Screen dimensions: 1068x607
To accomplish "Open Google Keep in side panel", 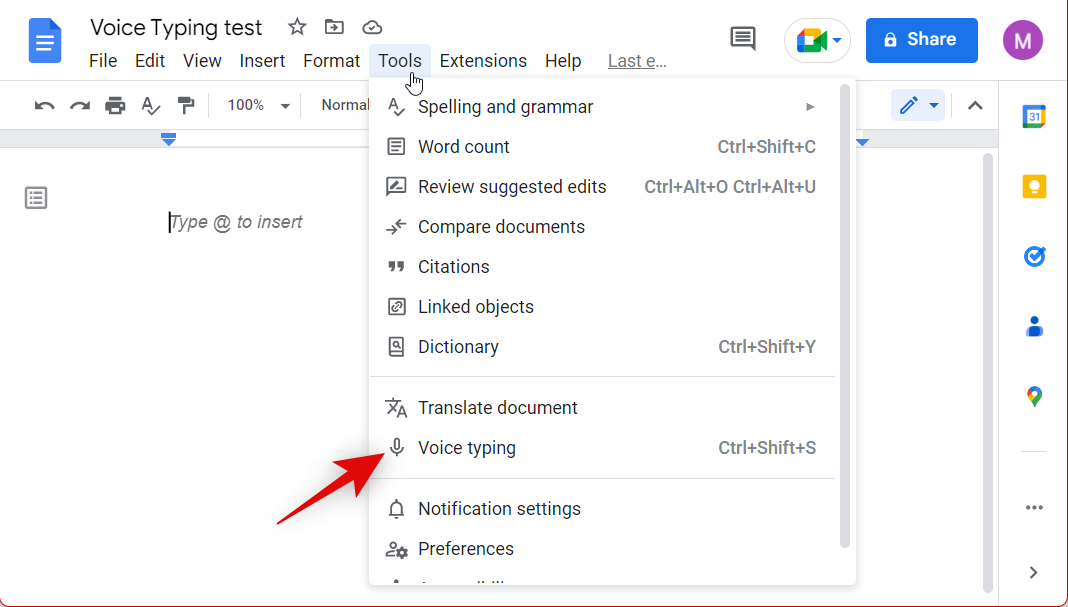I will pos(1034,186).
